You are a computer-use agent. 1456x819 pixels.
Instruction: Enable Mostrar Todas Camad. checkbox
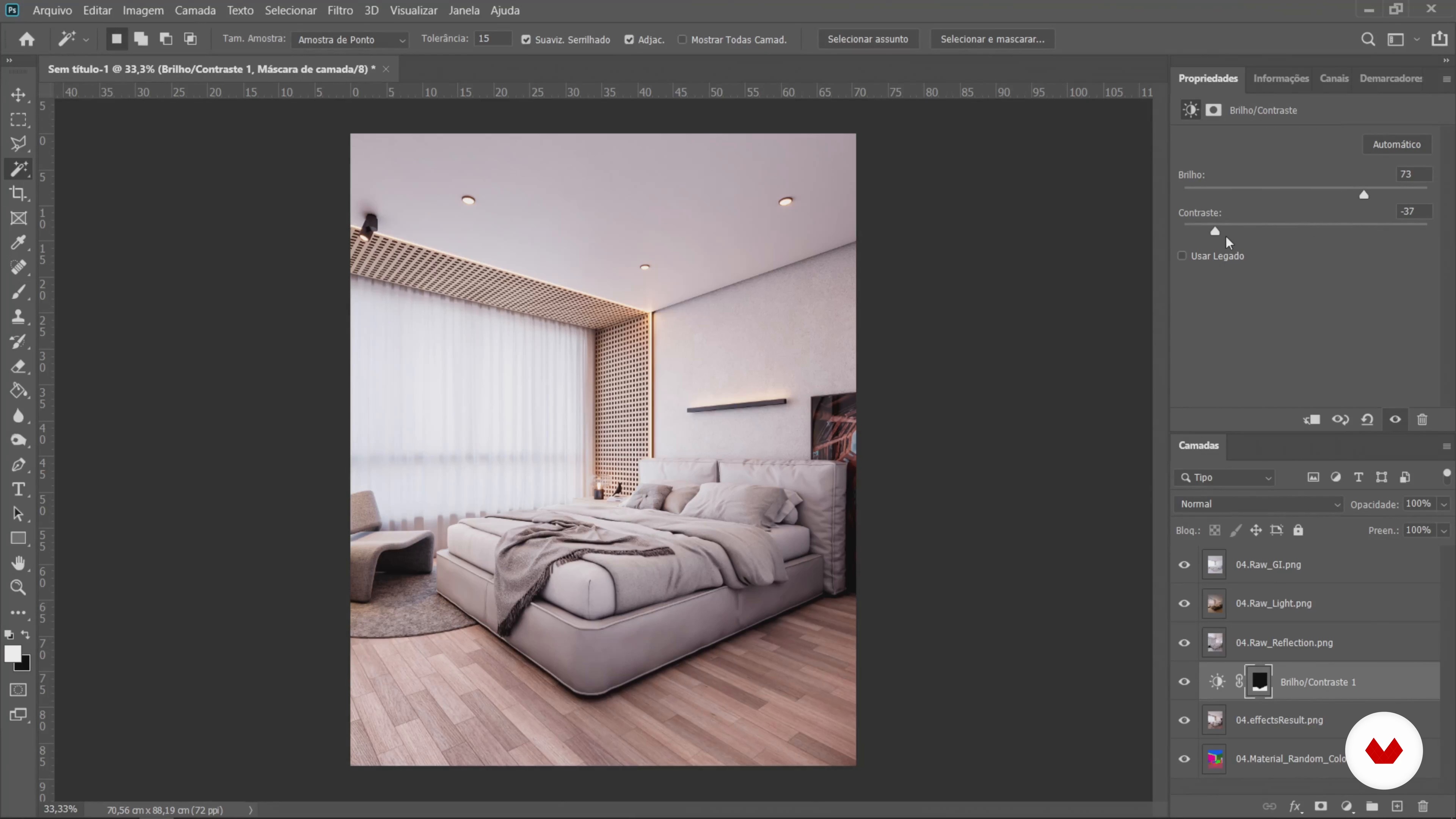[x=682, y=39]
